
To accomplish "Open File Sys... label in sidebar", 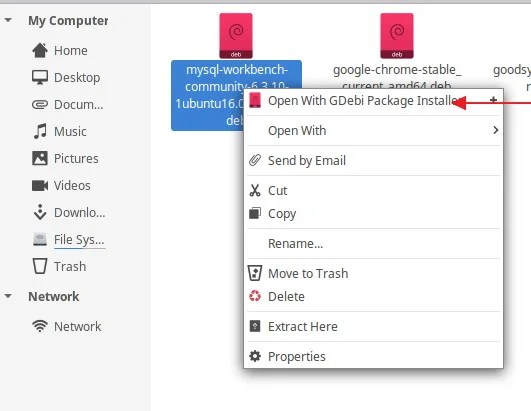I will tap(79, 240).
